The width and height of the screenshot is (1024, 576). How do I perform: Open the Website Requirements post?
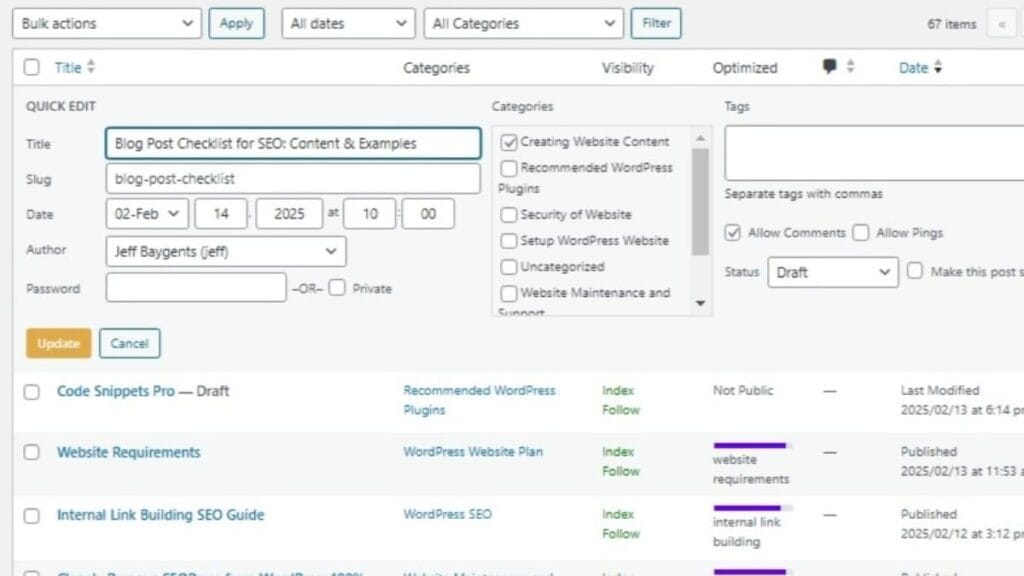pos(127,452)
